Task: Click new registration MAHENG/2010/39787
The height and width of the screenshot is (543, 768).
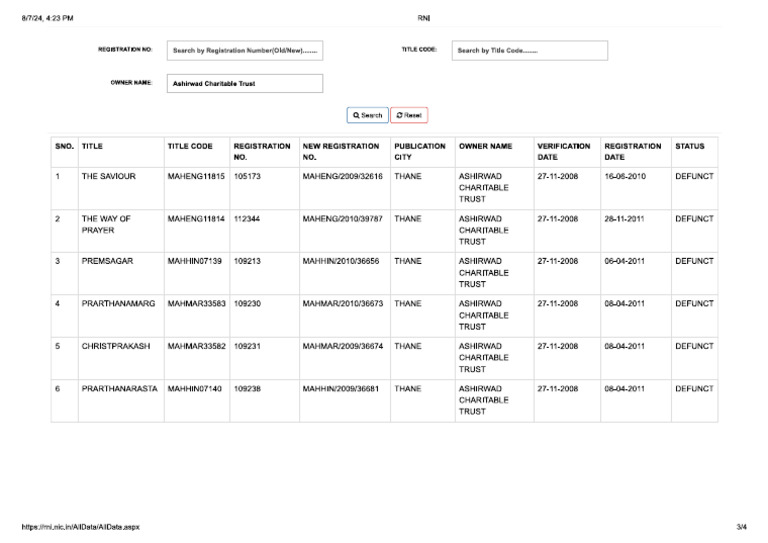Action: coord(342,219)
